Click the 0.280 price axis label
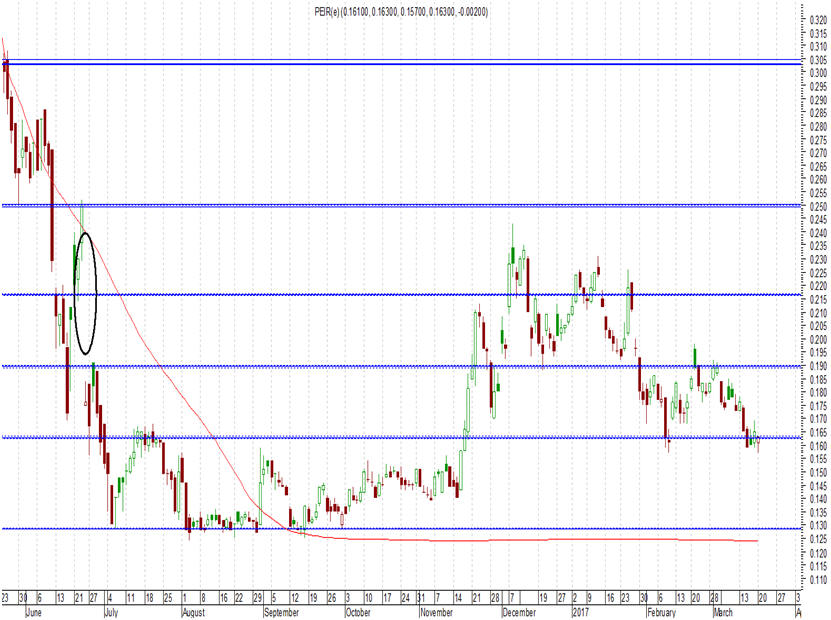 coord(818,127)
